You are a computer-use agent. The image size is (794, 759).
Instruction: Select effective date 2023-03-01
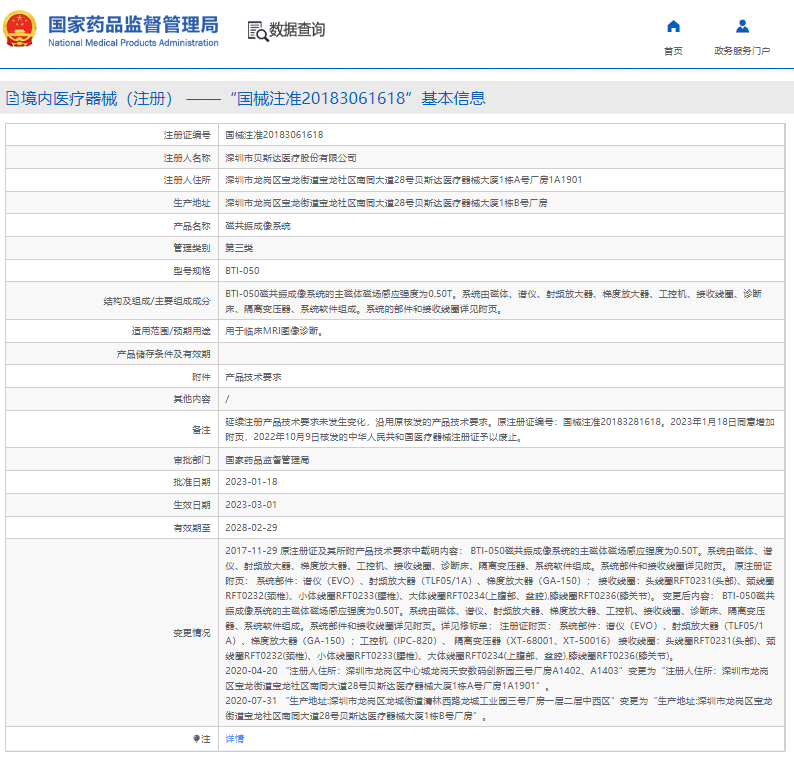click(x=251, y=505)
